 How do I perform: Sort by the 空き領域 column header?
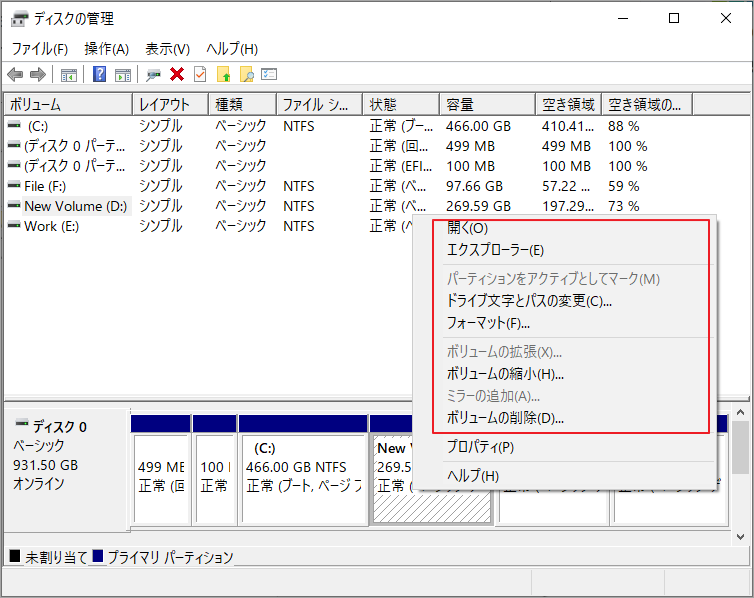(569, 105)
